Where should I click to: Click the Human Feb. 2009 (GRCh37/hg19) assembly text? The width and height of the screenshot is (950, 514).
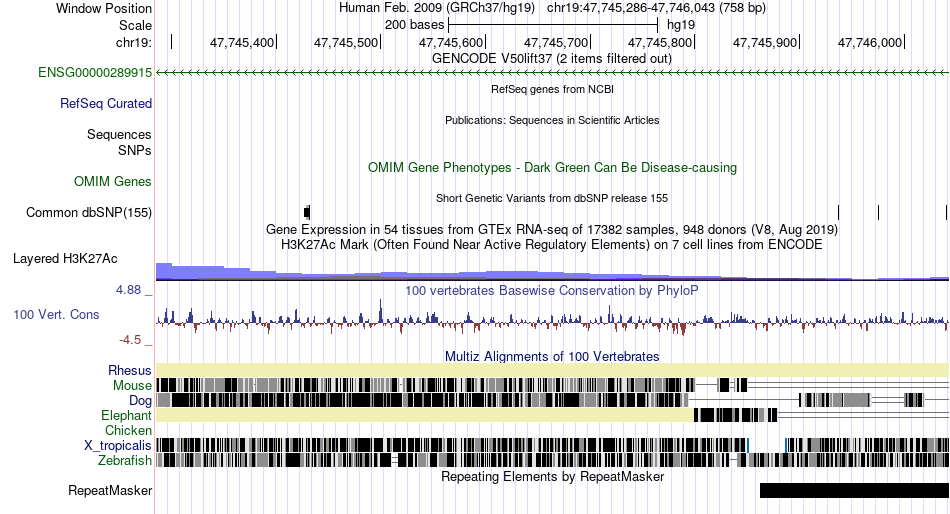click(437, 8)
